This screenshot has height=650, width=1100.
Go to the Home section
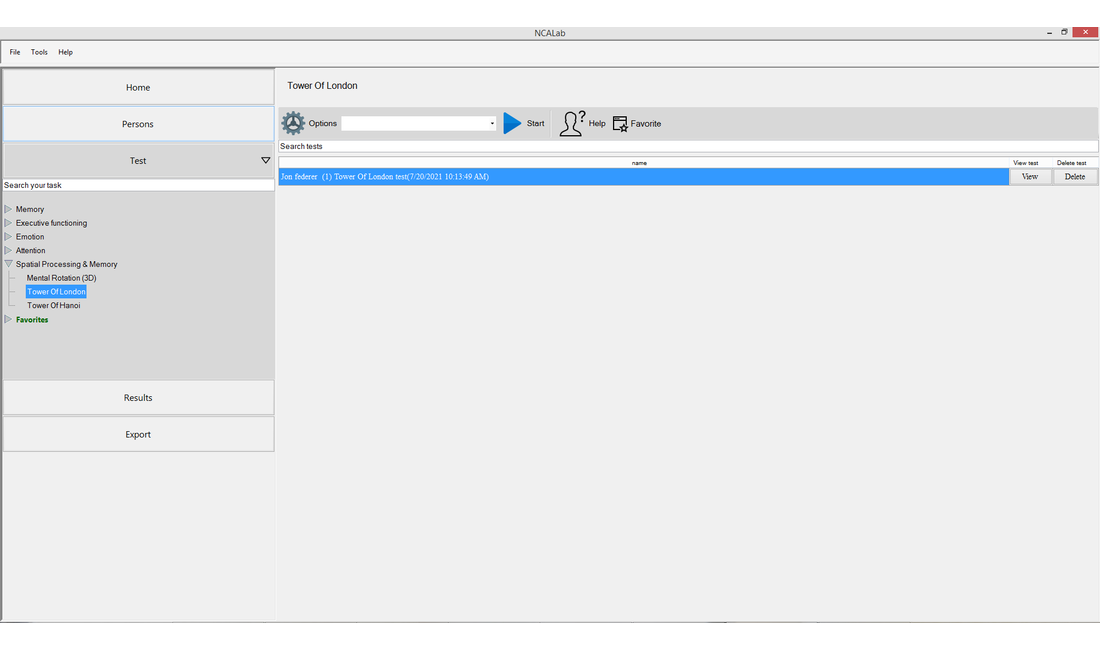138,87
